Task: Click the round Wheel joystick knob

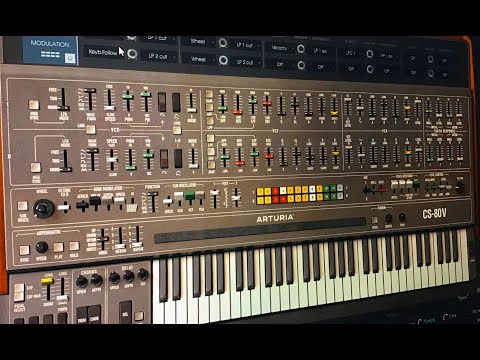Action: (43, 208)
